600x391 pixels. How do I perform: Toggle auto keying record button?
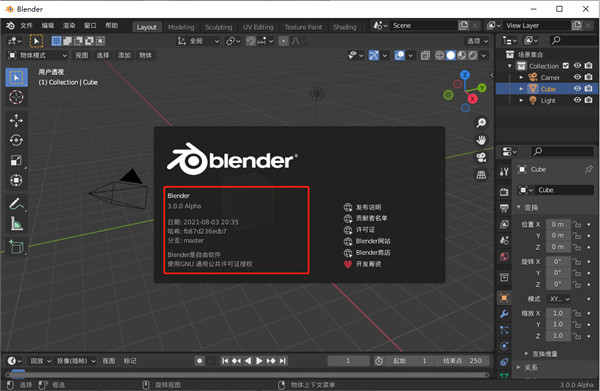click(200, 361)
